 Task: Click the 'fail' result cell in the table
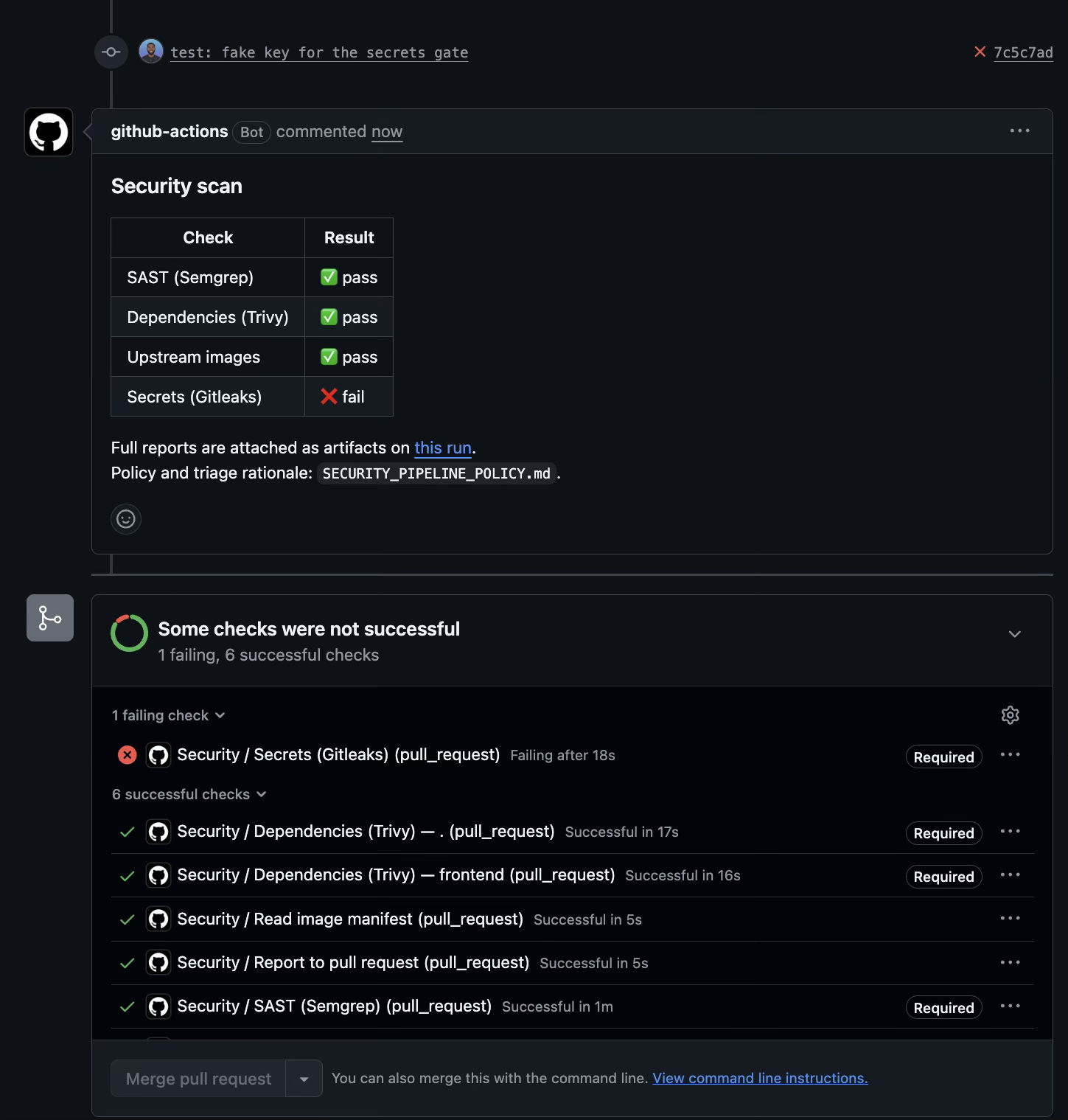click(x=349, y=397)
